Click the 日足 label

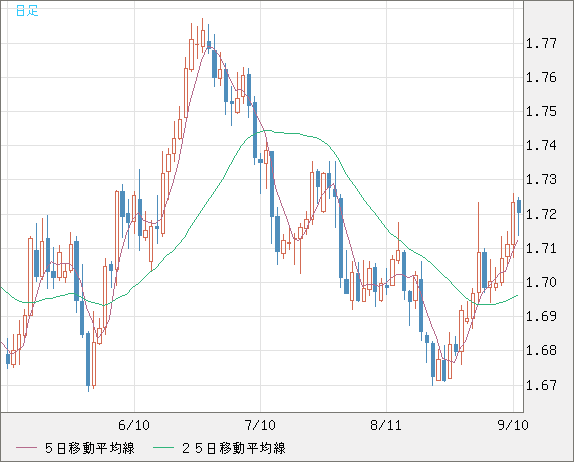(x=27, y=11)
